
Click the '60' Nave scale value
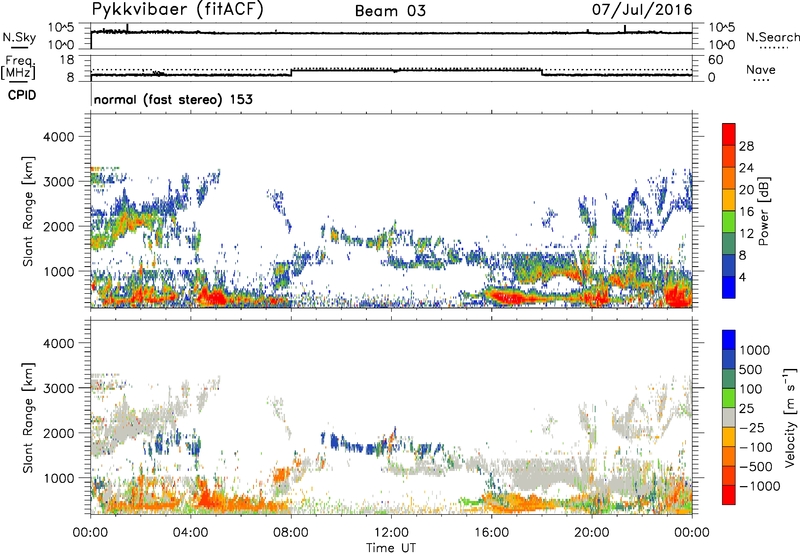coord(715,60)
